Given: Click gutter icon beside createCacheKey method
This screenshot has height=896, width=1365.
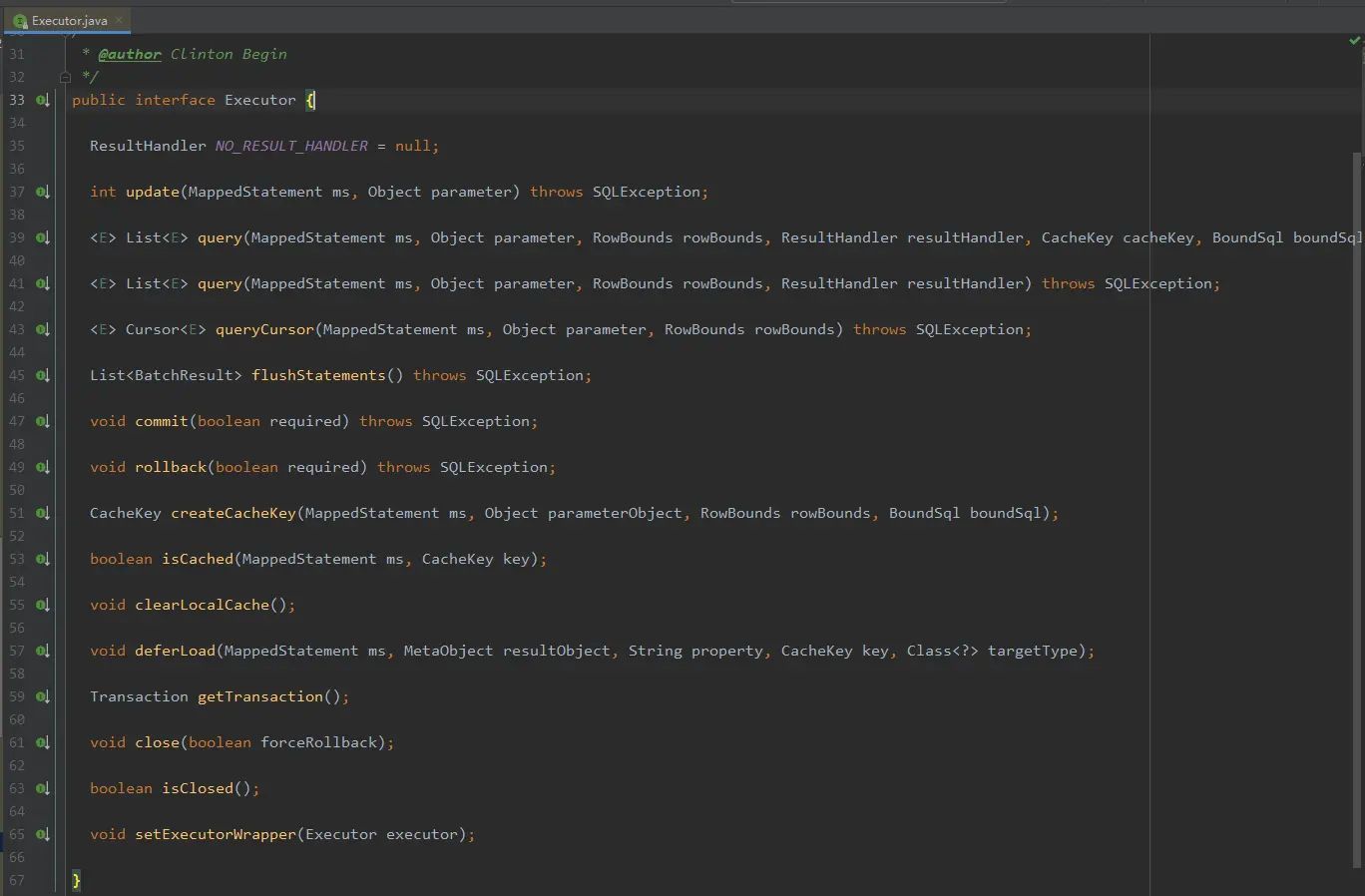Looking at the screenshot, I should click(43, 513).
